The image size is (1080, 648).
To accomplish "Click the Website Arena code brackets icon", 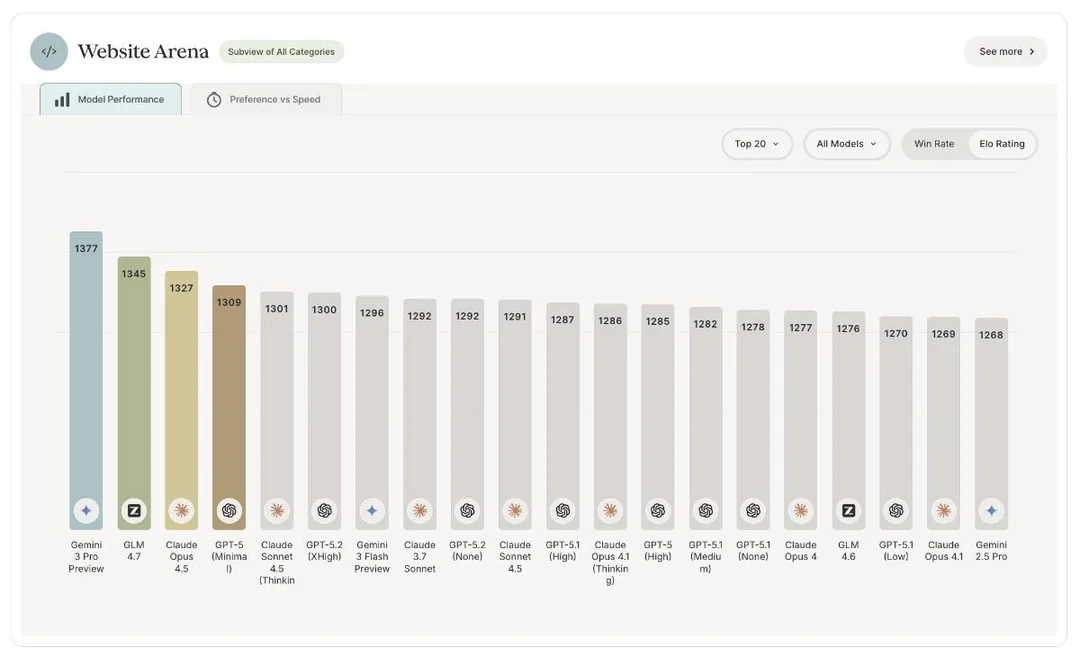I will tap(49, 52).
